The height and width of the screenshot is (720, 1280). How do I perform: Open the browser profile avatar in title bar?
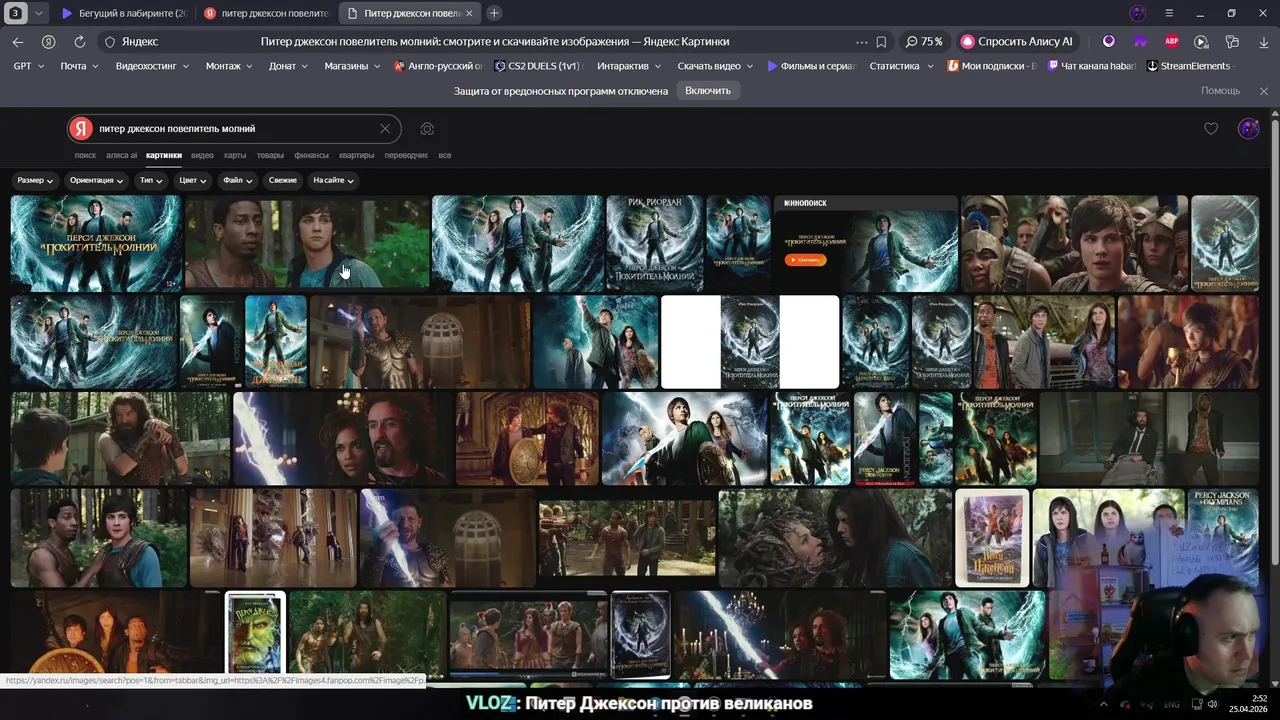pos(1137,13)
